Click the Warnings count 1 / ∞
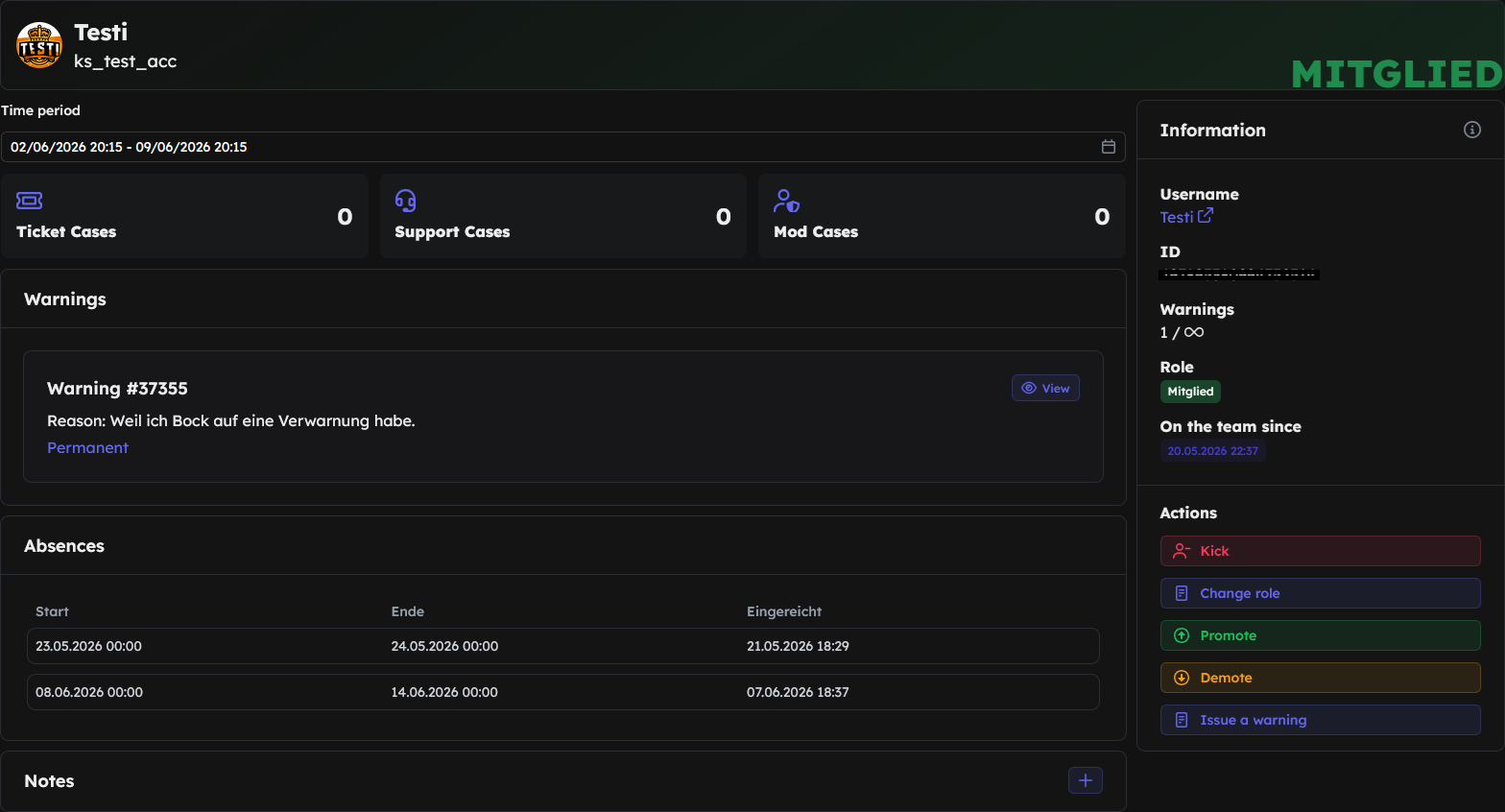 [1182, 332]
